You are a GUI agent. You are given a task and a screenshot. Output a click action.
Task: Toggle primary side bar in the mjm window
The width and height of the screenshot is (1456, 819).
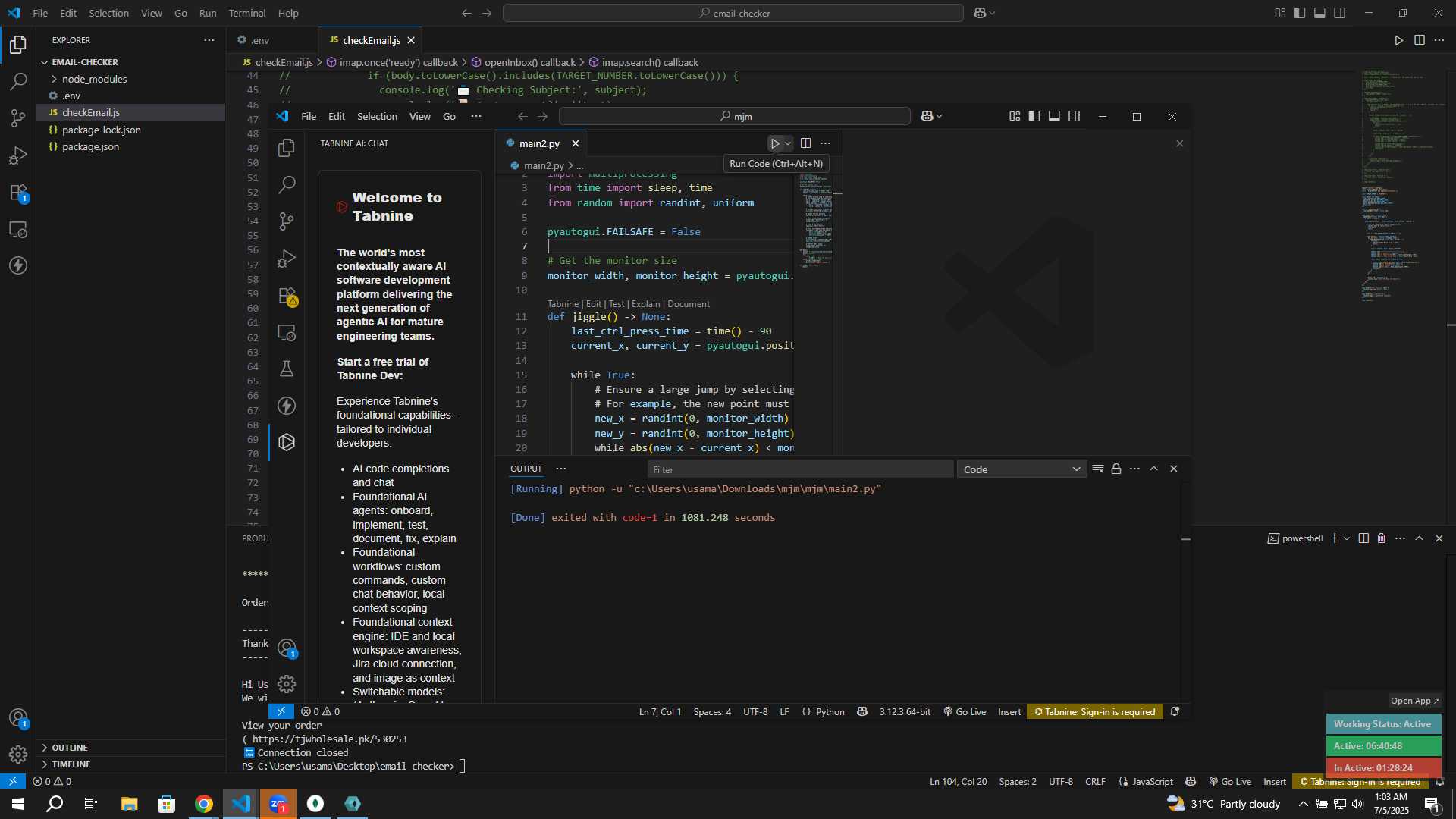coord(1034,116)
